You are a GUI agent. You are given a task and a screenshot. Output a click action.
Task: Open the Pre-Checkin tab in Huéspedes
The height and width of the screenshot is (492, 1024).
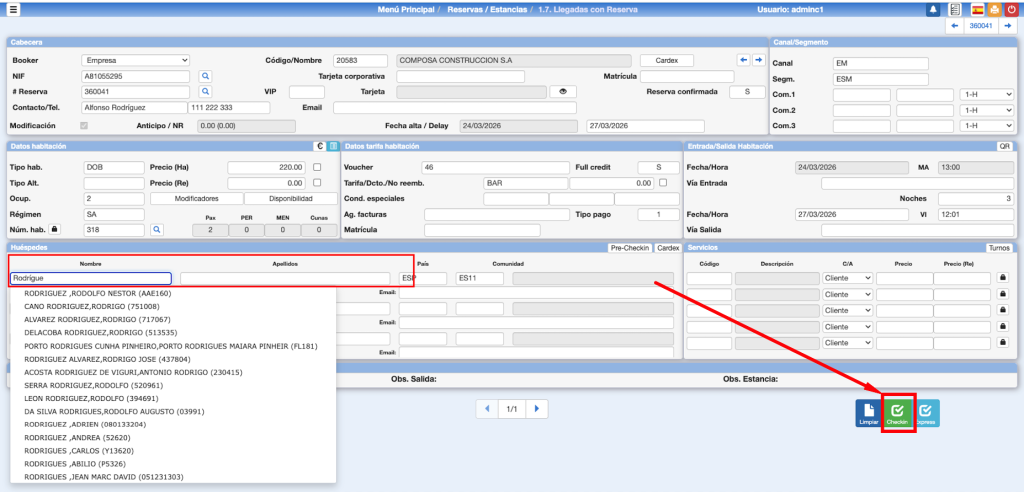tap(630, 247)
